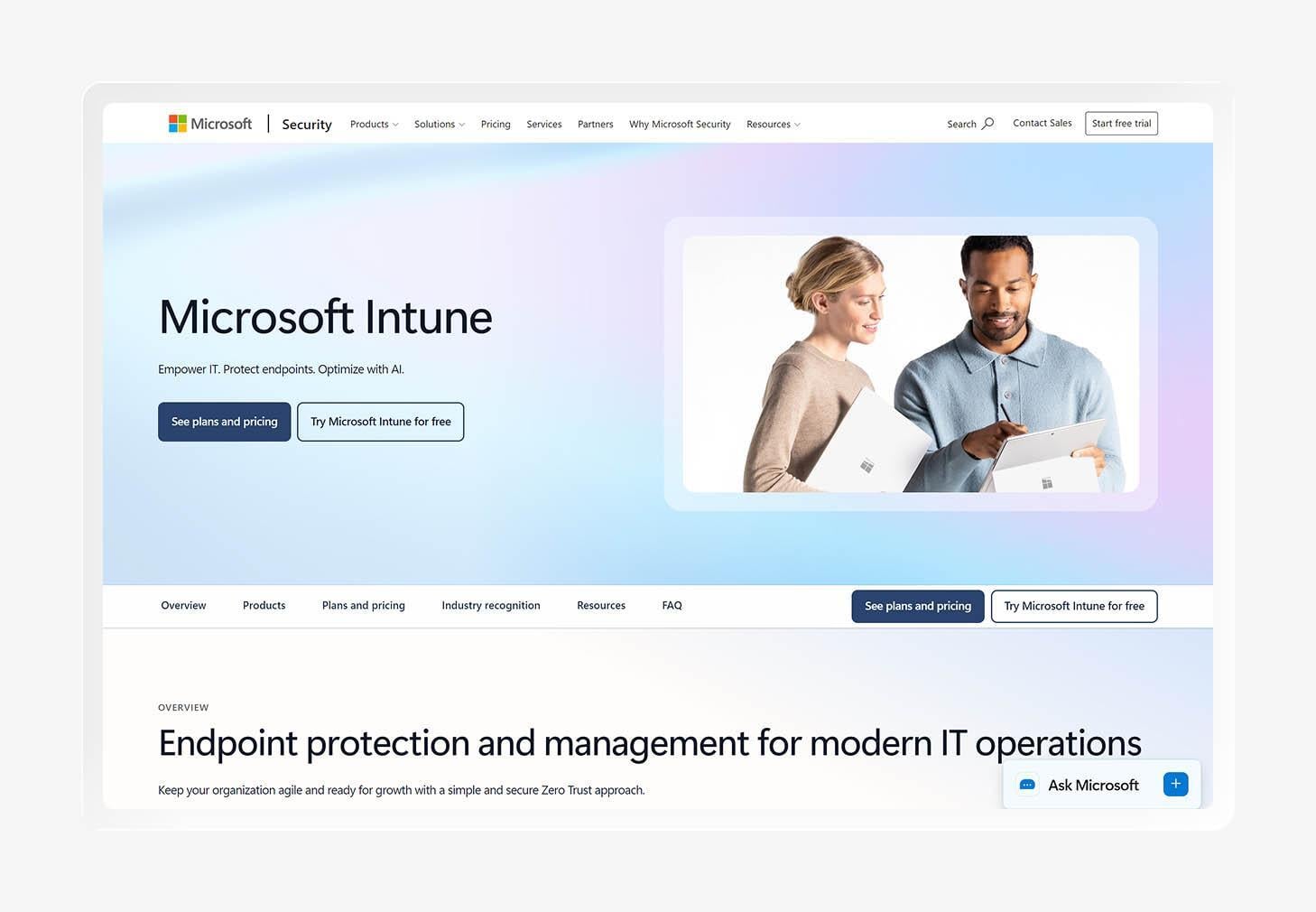1316x912 pixels.
Task: Click the Empower IT tagline text
Action: 281,369
